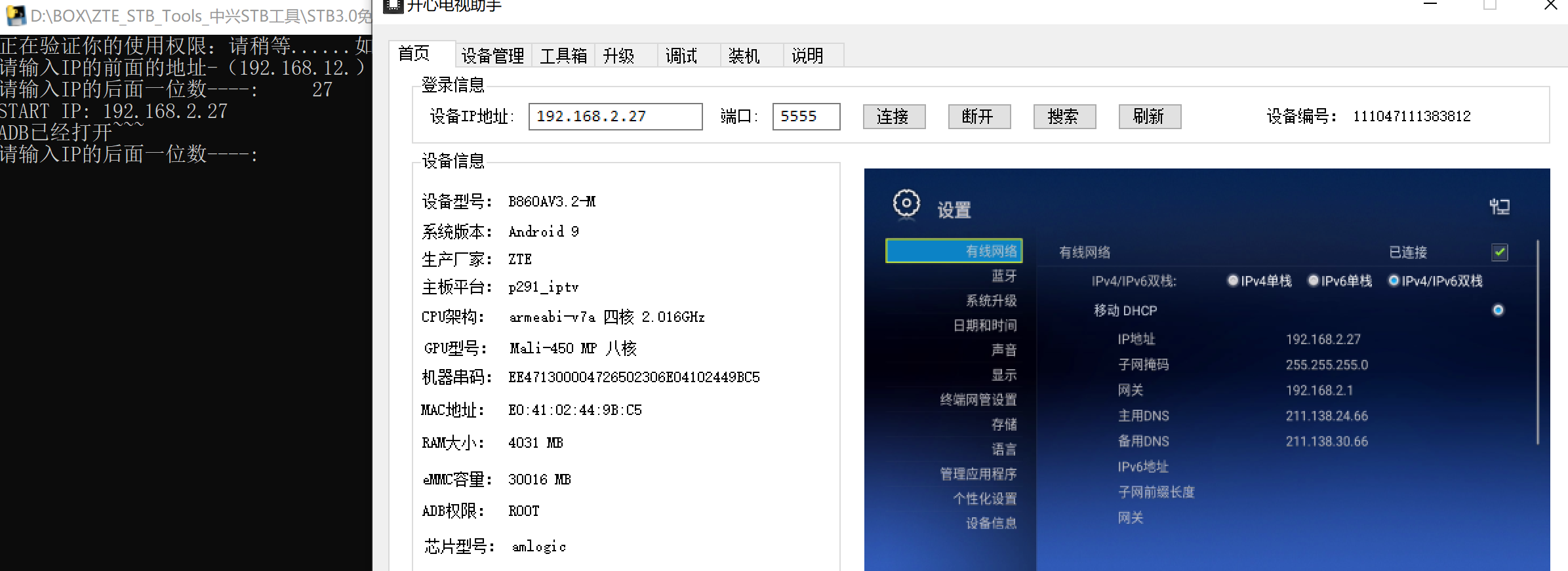Image resolution: width=1568 pixels, height=571 pixels.
Task: Open the 工具箱 tab
Action: pos(563,56)
